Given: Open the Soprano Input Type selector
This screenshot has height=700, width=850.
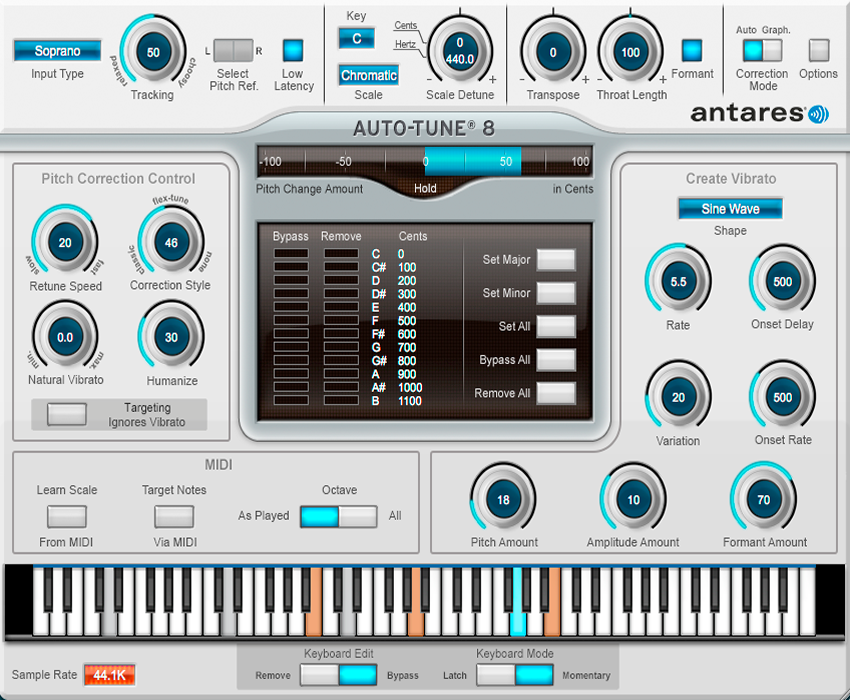Looking at the screenshot, I should (57, 51).
